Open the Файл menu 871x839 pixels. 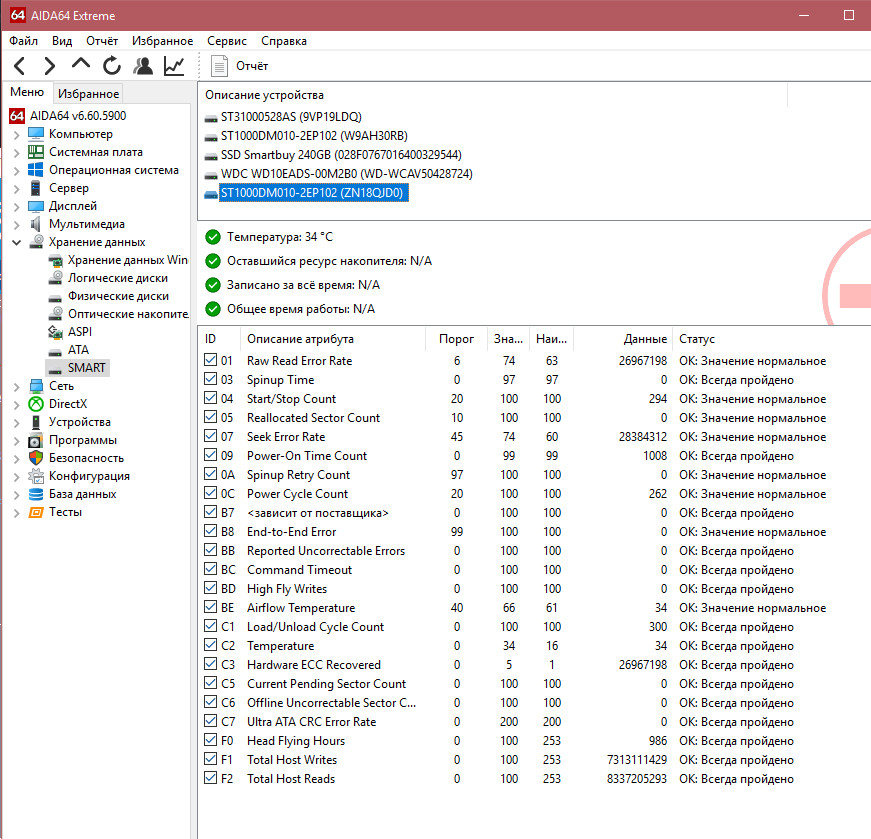click(x=23, y=41)
